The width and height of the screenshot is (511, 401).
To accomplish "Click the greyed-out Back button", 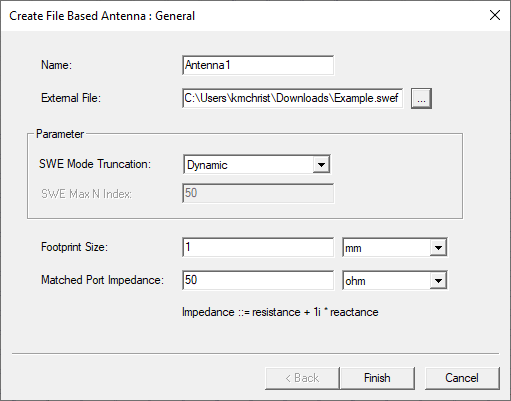I will [302, 378].
